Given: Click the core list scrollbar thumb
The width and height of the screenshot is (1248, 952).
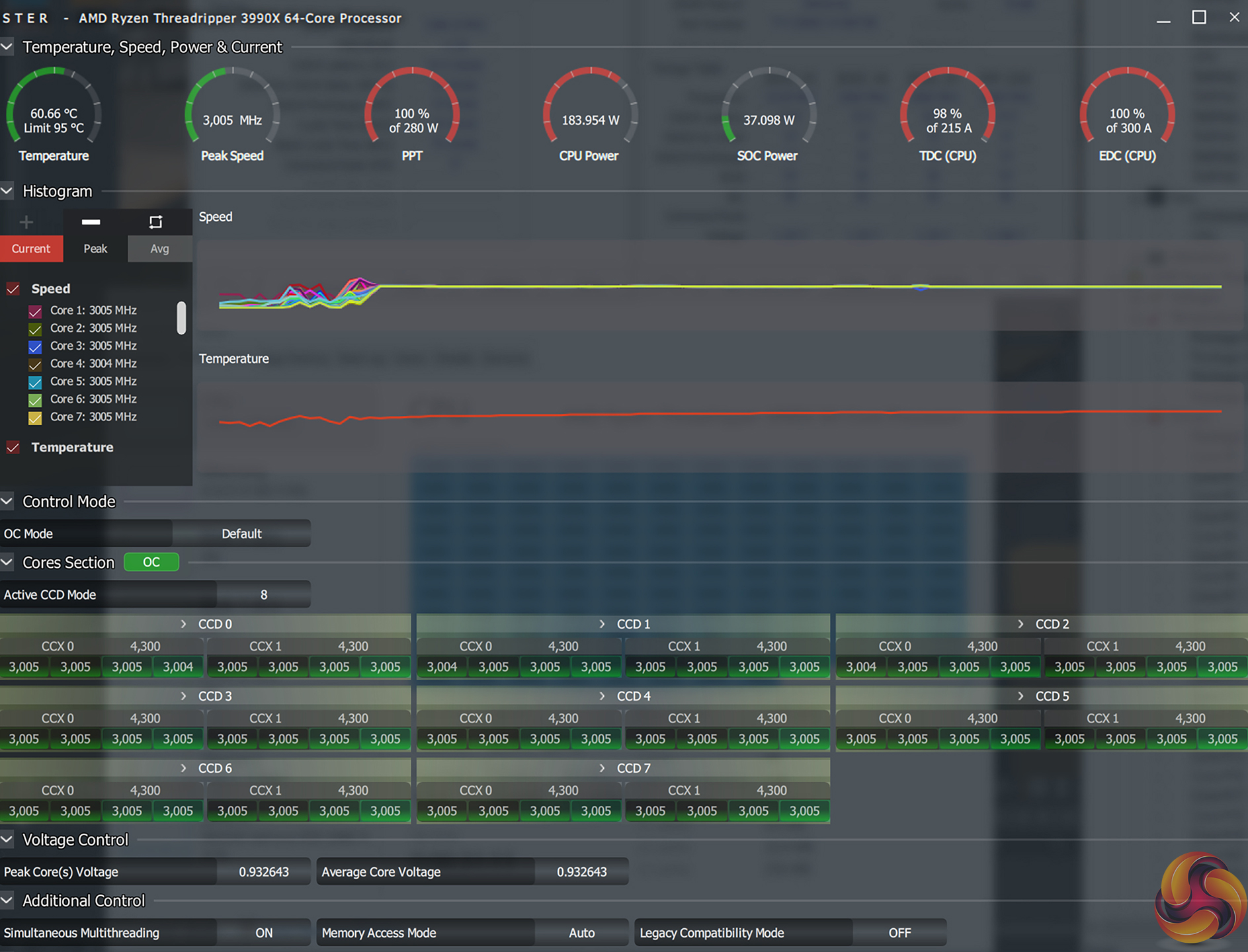Looking at the screenshot, I should coord(181,318).
